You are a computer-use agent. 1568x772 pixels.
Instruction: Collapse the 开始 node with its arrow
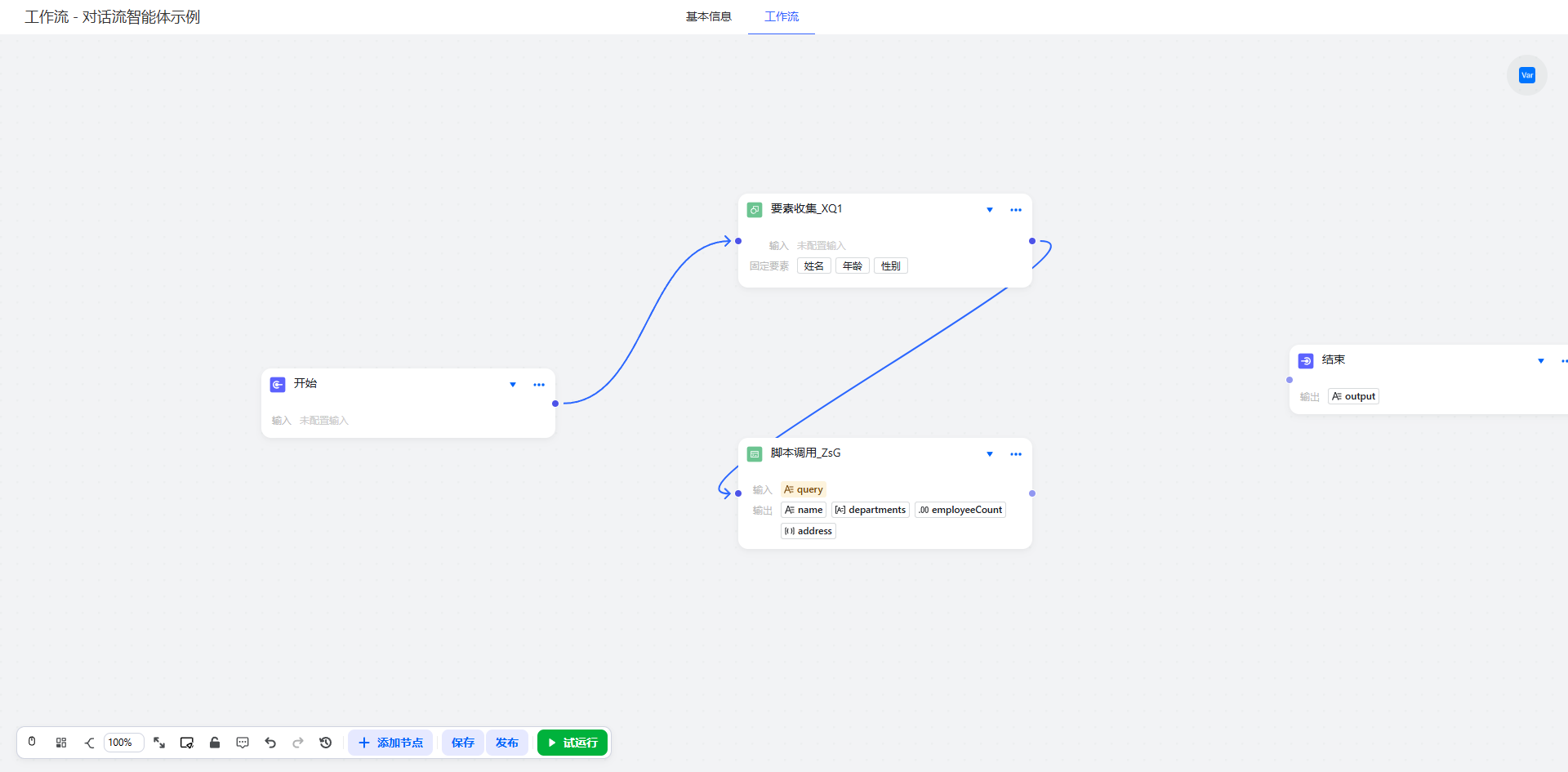point(513,385)
